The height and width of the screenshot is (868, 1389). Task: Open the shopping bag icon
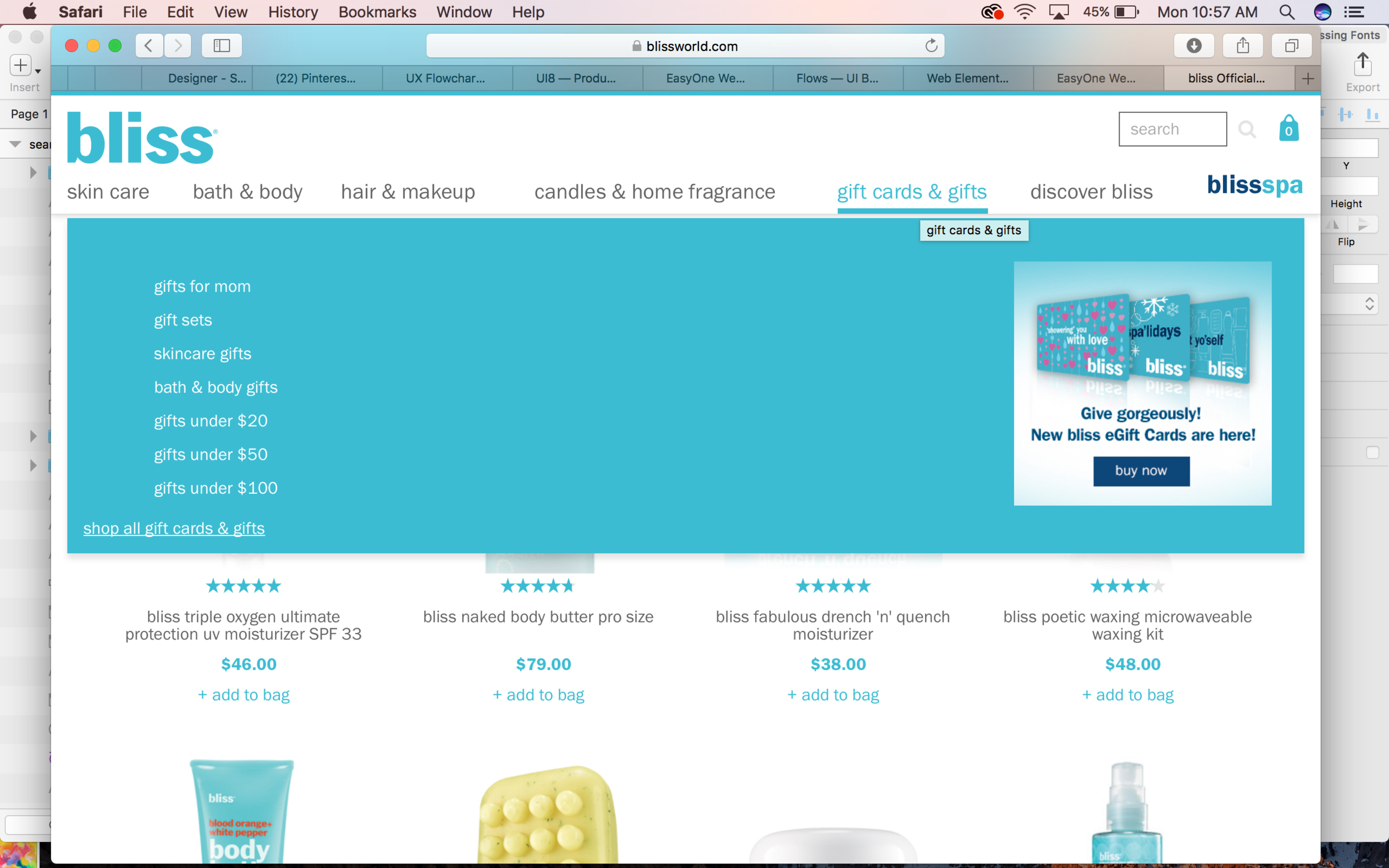click(1288, 128)
